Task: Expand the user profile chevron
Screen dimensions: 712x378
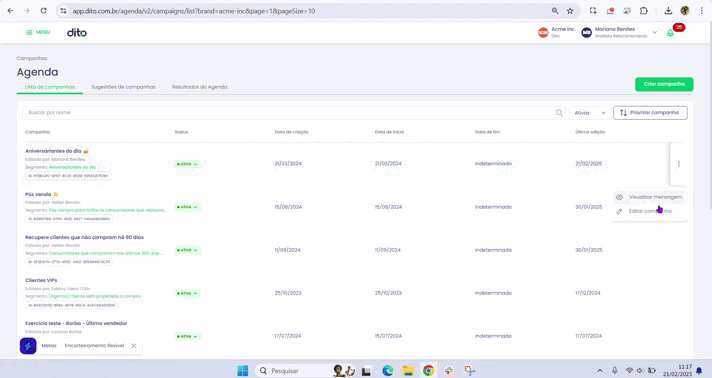Action: click(x=654, y=32)
